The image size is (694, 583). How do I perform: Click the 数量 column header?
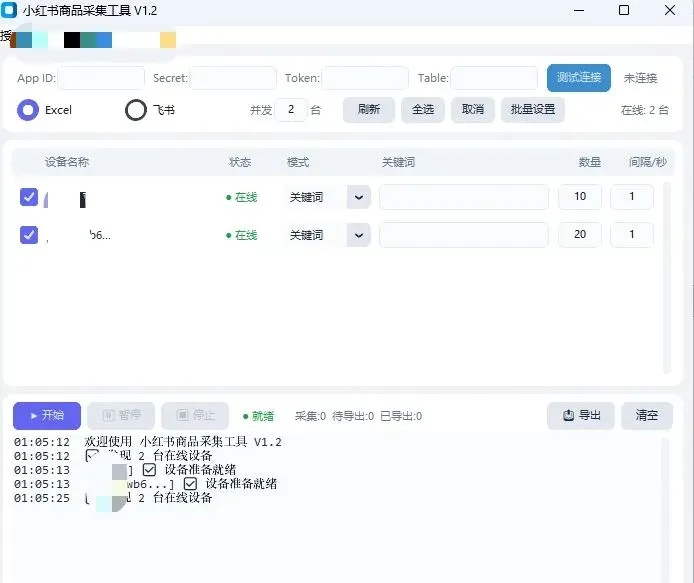[x=590, y=162]
